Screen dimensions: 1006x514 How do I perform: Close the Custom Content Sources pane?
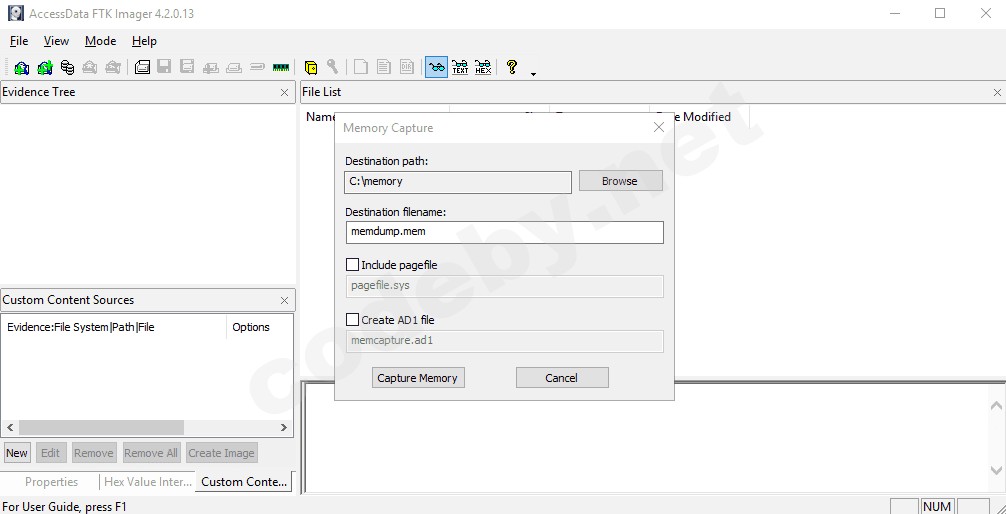(284, 300)
